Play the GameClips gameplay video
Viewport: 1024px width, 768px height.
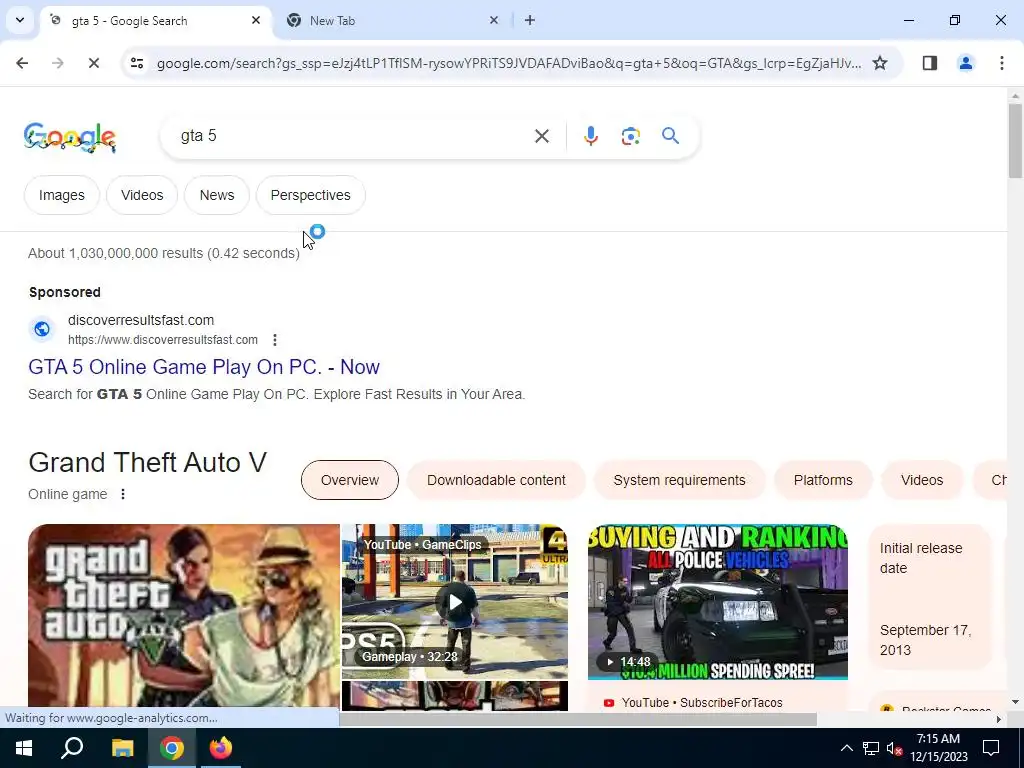[455, 601]
